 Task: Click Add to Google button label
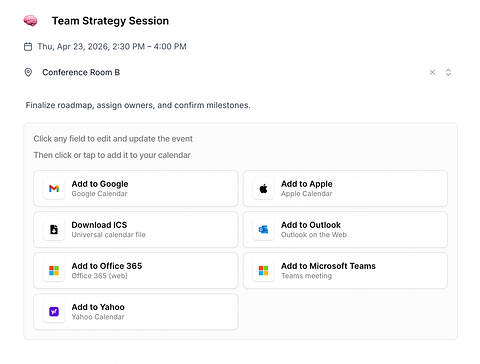[100, 184]
